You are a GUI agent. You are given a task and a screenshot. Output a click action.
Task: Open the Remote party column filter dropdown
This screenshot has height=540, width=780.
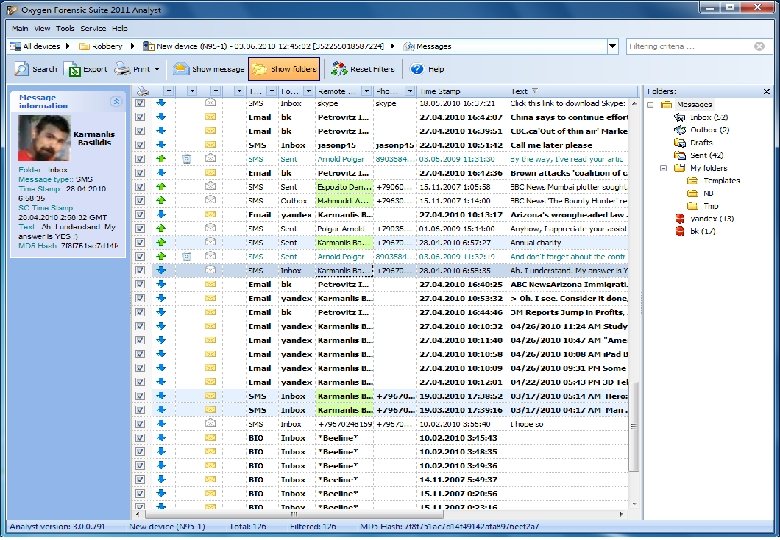367,91
